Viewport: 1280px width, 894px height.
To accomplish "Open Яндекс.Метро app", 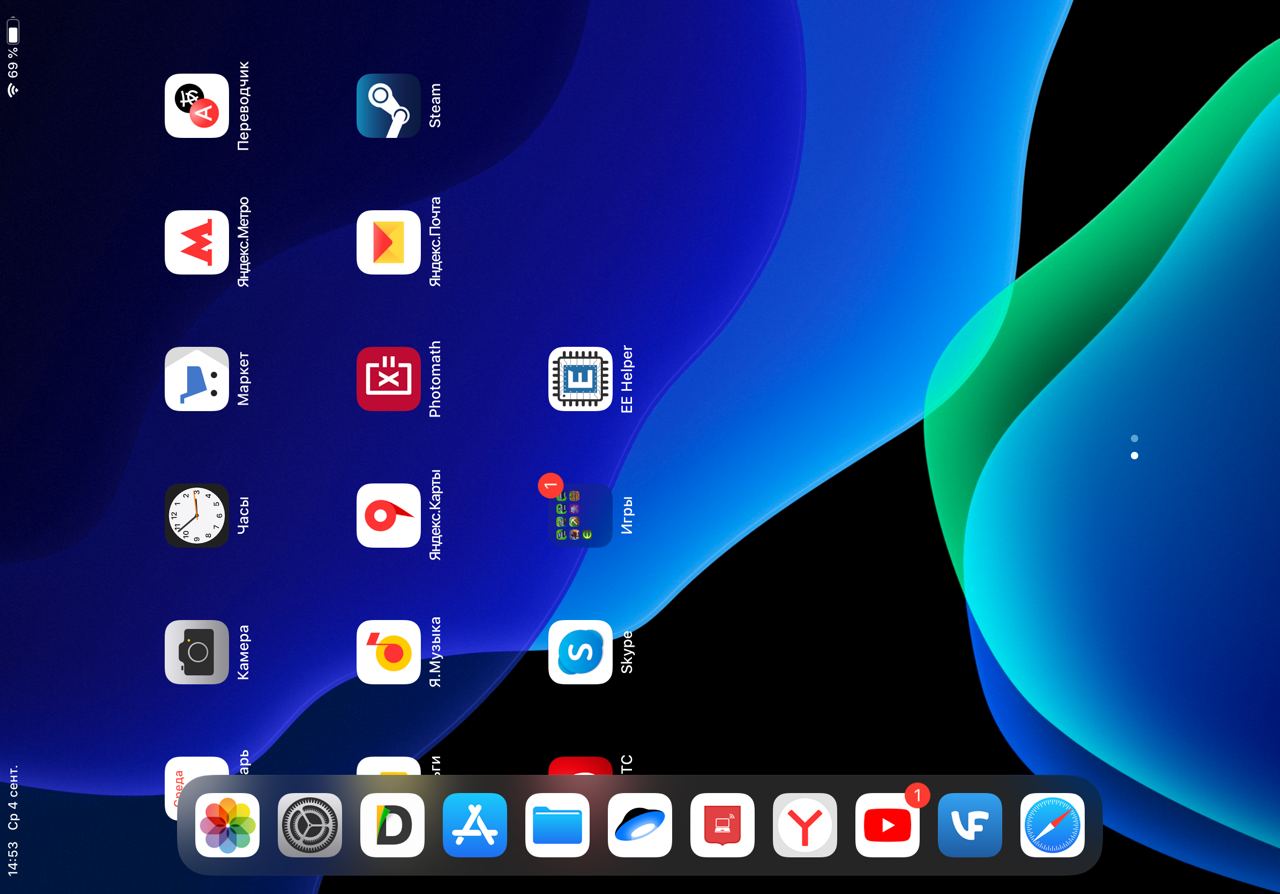I will (197, 242).
